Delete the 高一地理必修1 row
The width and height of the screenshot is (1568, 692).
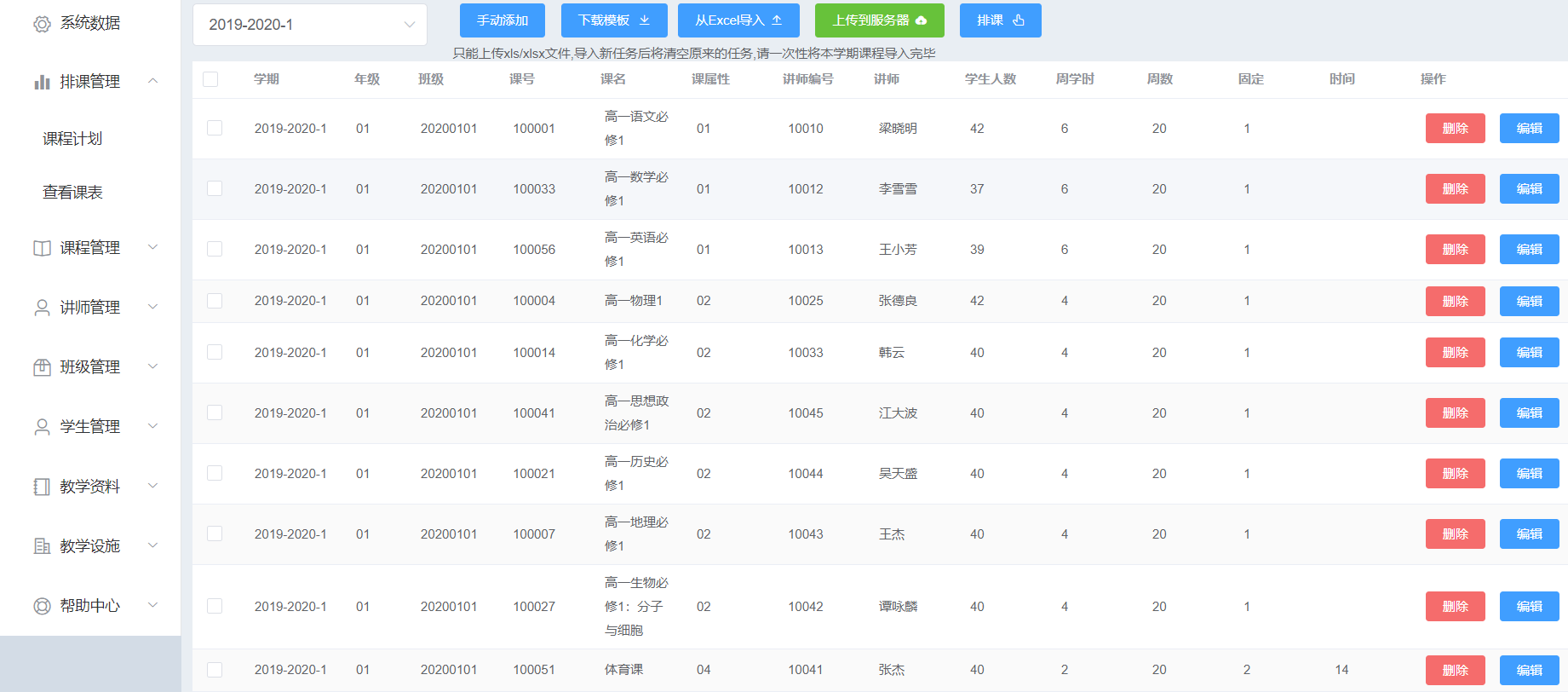tap(1456, 534)
